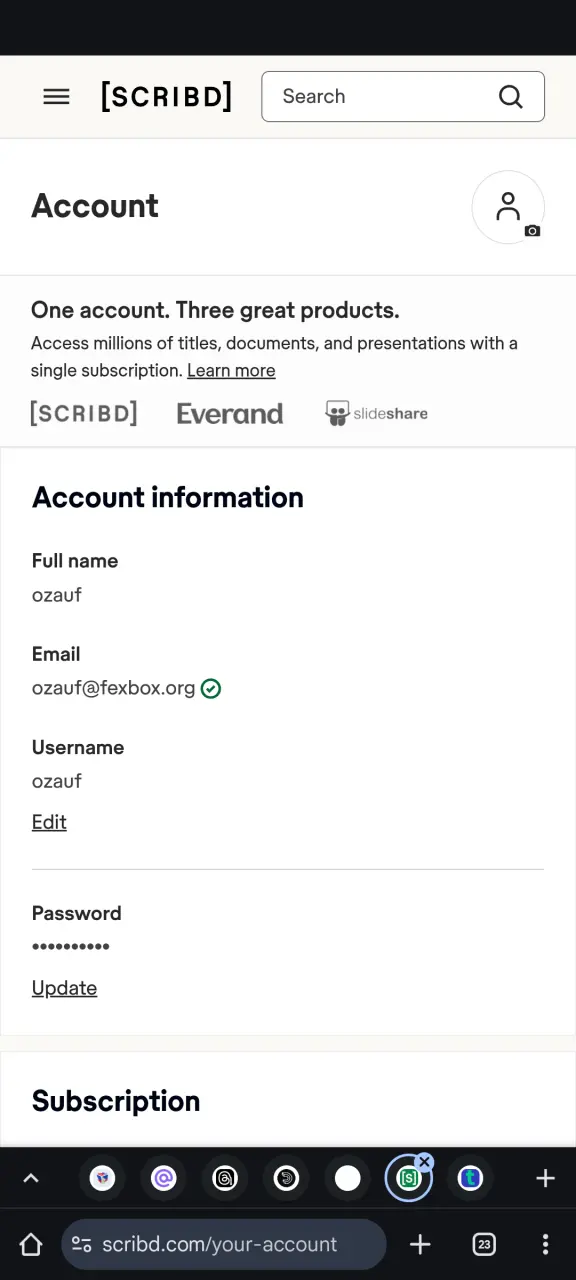Click the SlideShare product logo
The height and width of the screenshot is (1280, 576).
[x=377, y=413]
